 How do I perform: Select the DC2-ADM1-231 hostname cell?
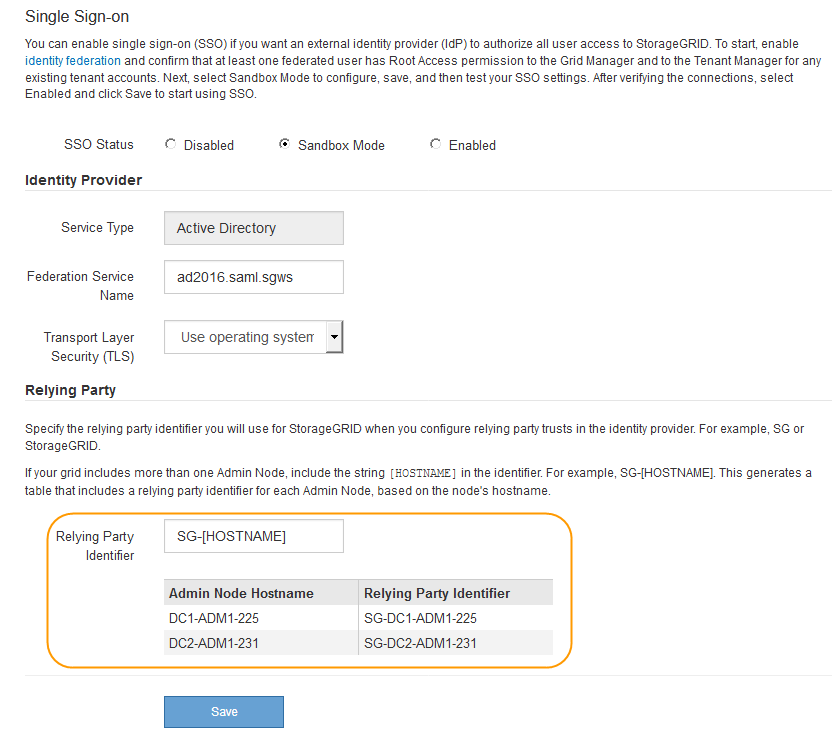pyautogui.click(x=214, y=643)
